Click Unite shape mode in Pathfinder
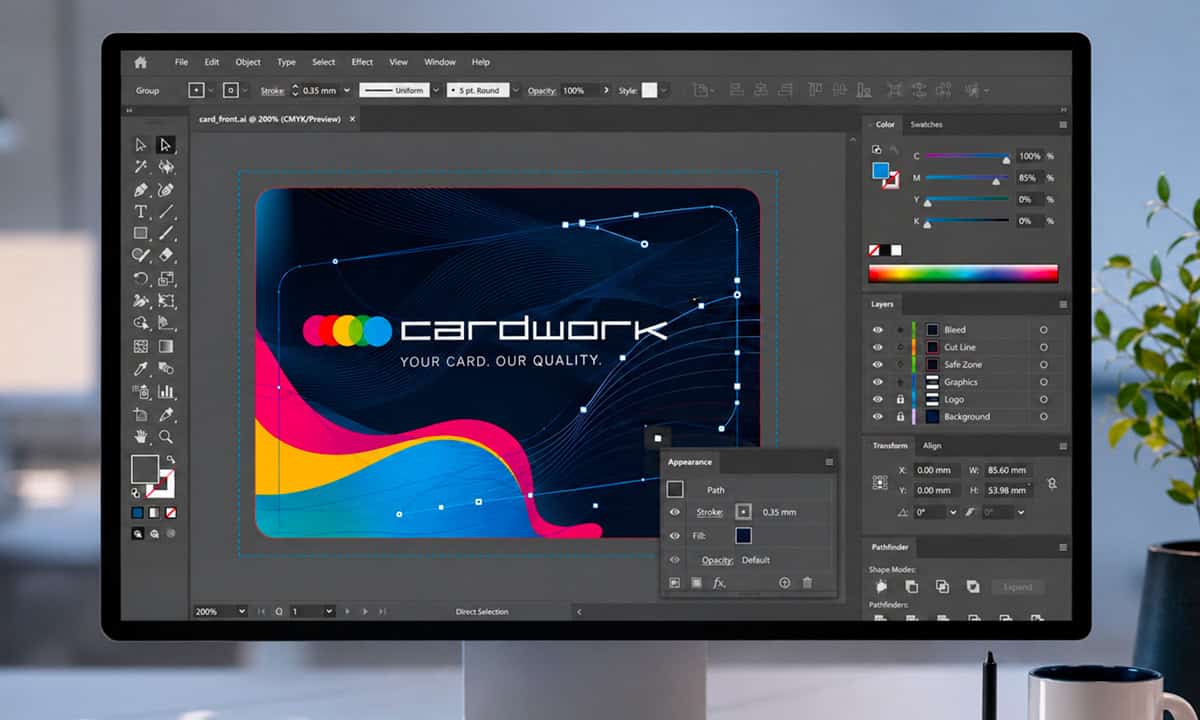The width and height of the screenshot is (1200, 720). coord(881,587)
